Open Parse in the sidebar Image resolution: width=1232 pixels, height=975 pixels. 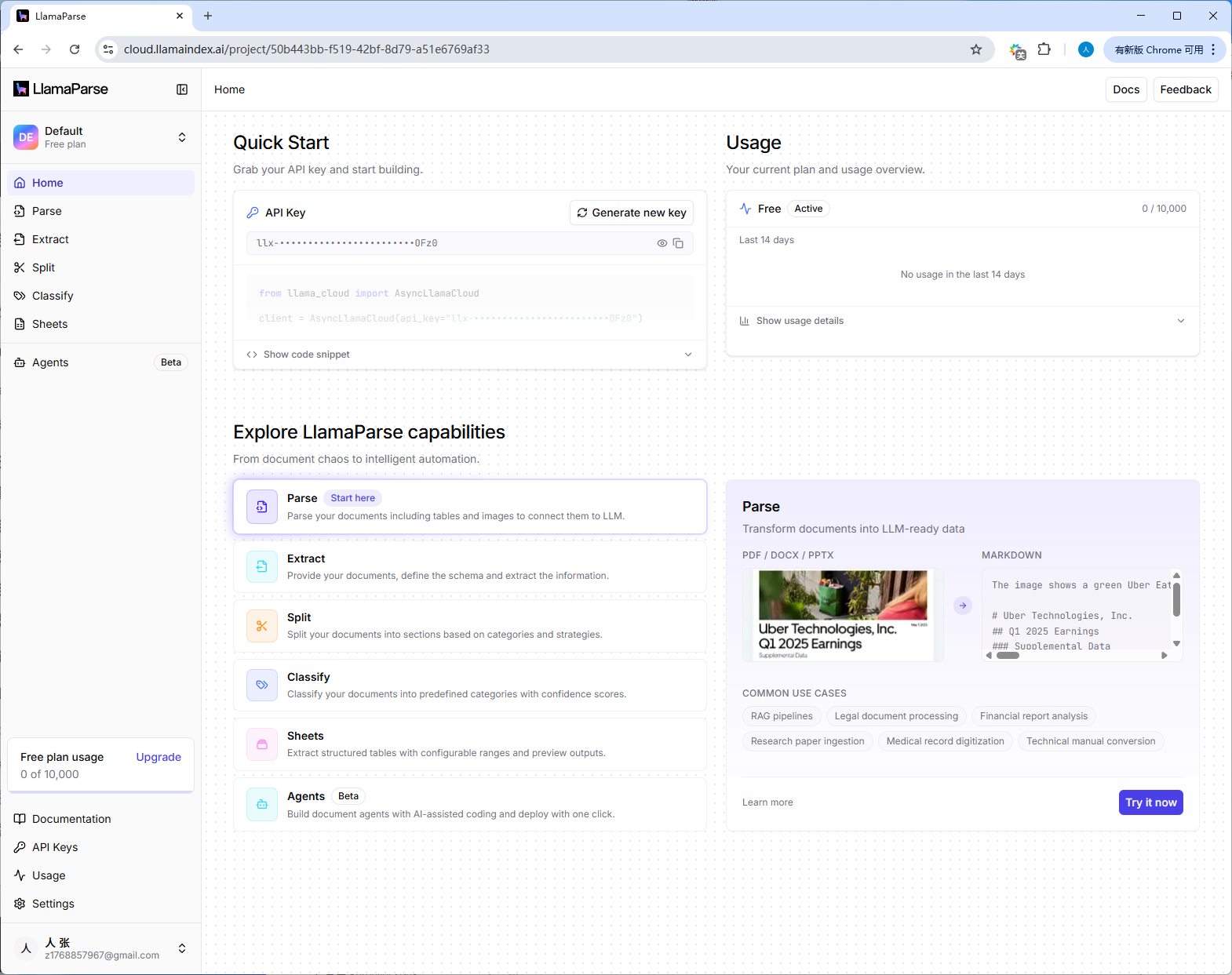[101, 211]
